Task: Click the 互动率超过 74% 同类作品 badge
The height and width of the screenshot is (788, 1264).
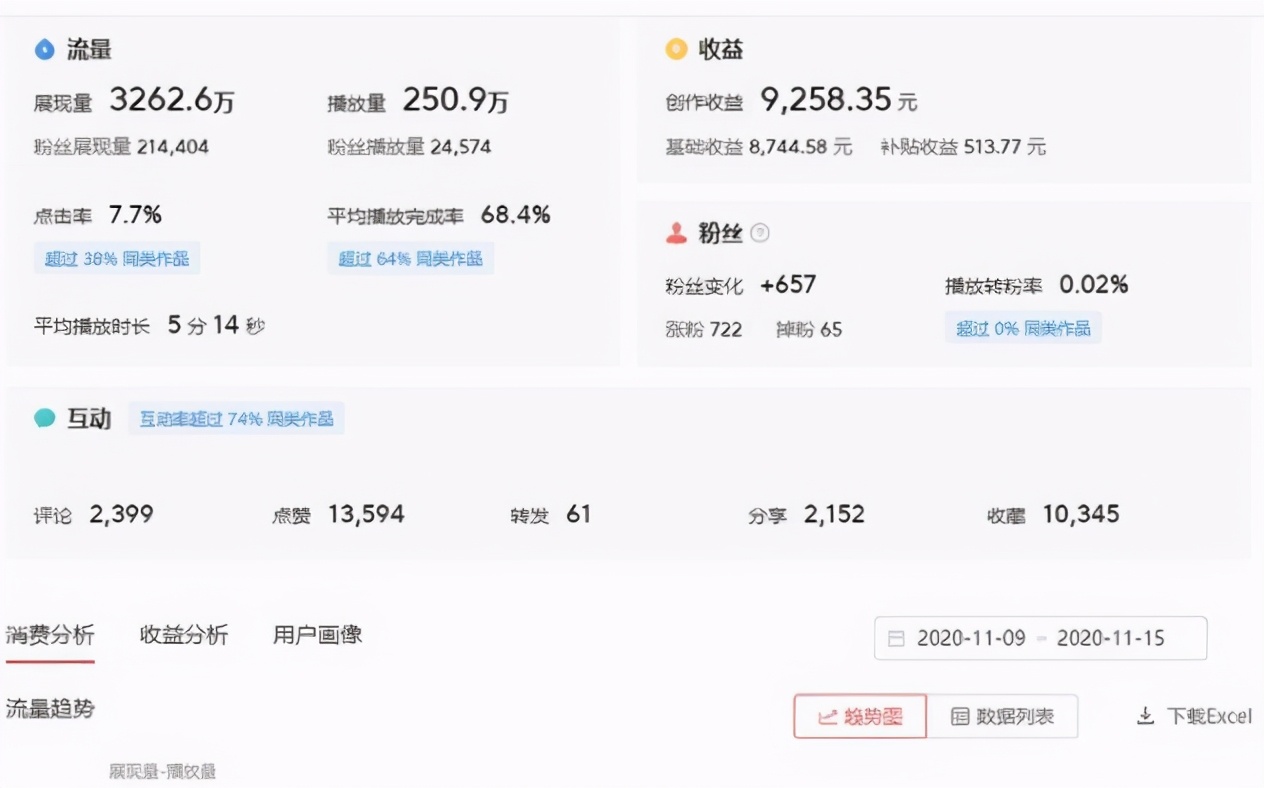Action: click(237, 419)
